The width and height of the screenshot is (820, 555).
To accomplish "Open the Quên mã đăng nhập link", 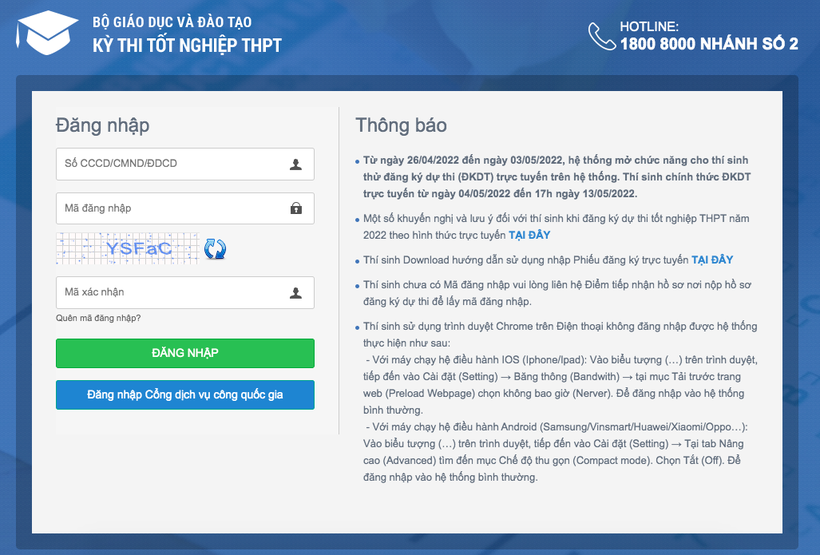I will pyautogui.click(x=98, y=318).
